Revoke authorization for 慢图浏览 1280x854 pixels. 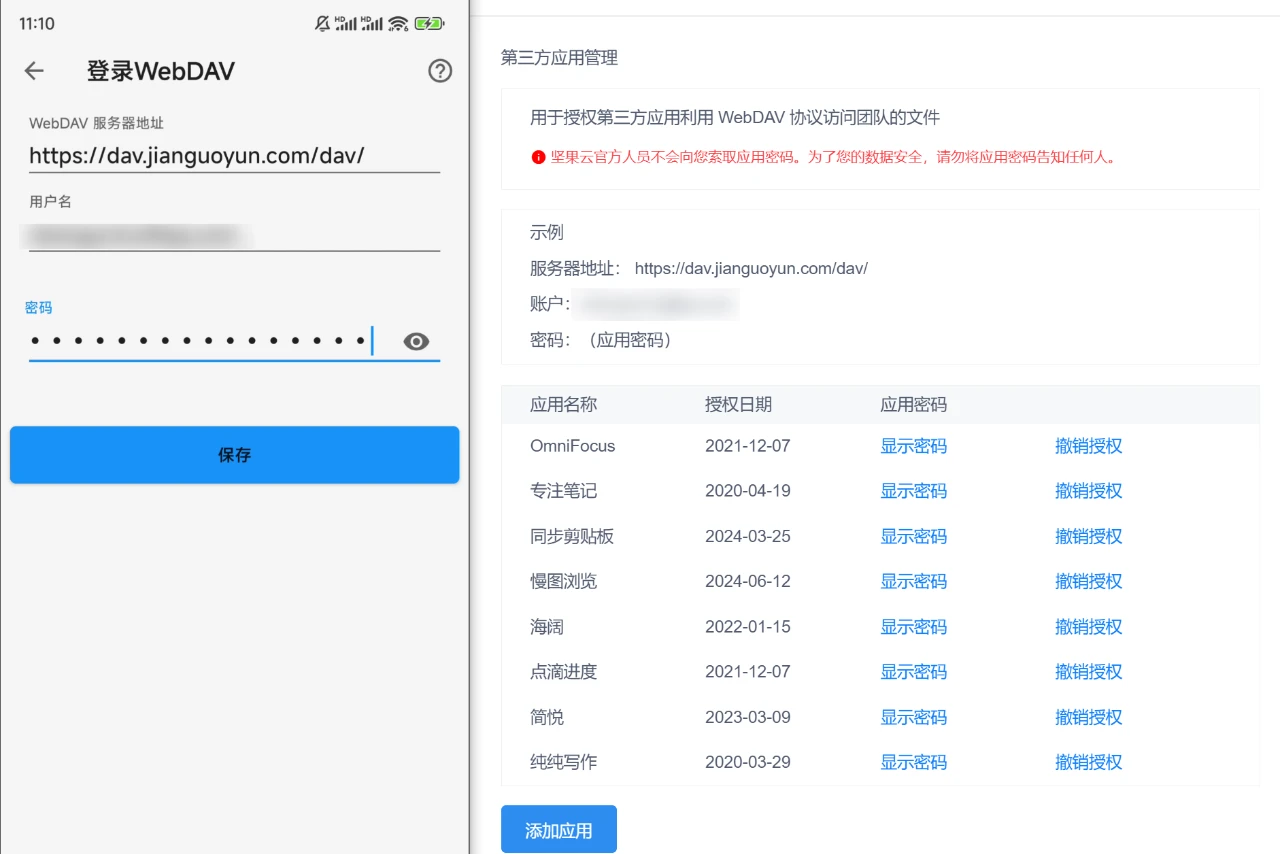(1088, 581)
